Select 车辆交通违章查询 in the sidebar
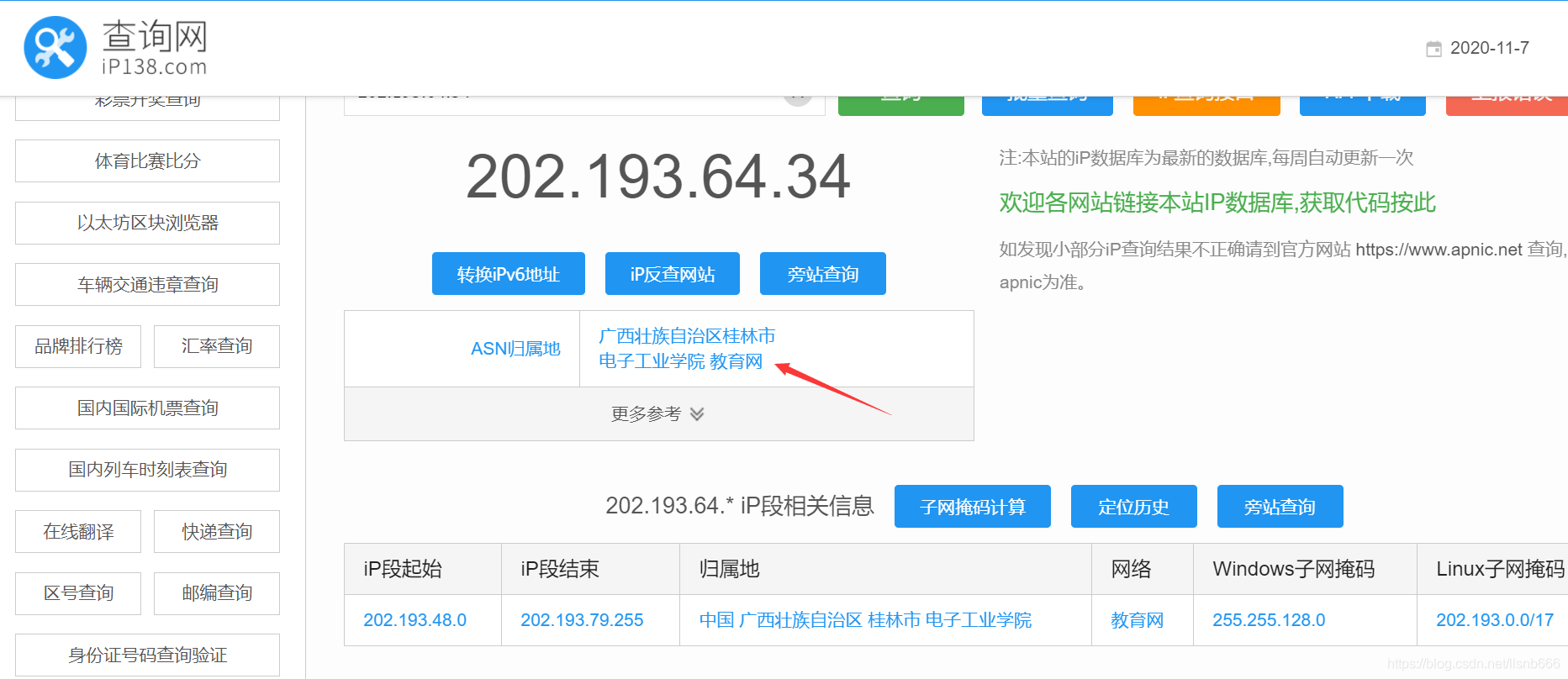Image resolution: width=1568 pixels, height=679 pixels. point(147,284)
